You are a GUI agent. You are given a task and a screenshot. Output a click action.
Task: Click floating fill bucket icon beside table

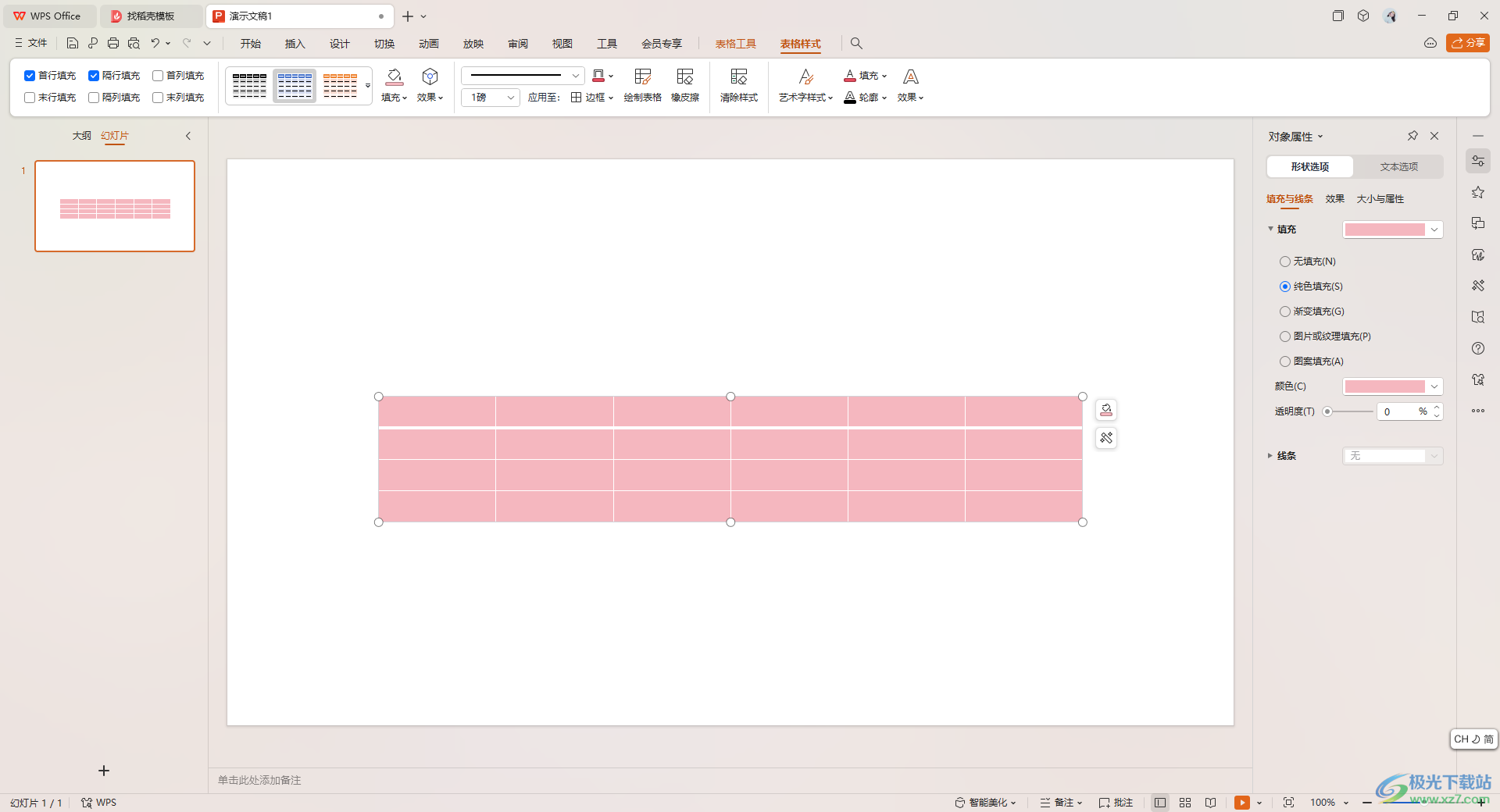point(1106,410)
